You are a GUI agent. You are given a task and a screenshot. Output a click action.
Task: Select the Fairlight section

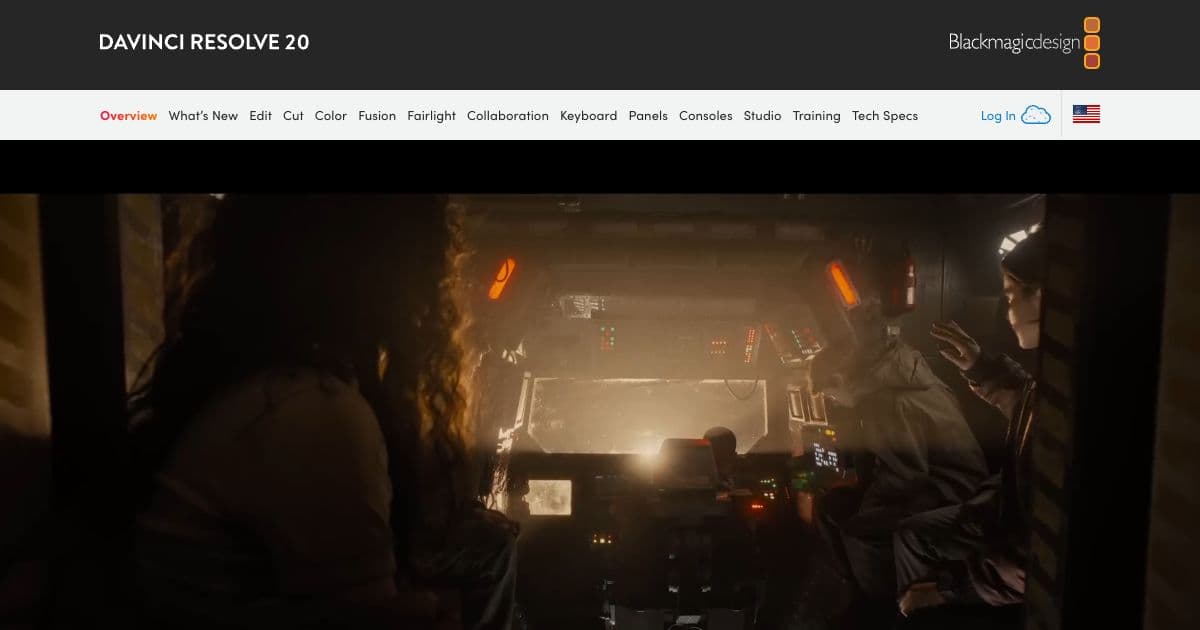(431, 115)
